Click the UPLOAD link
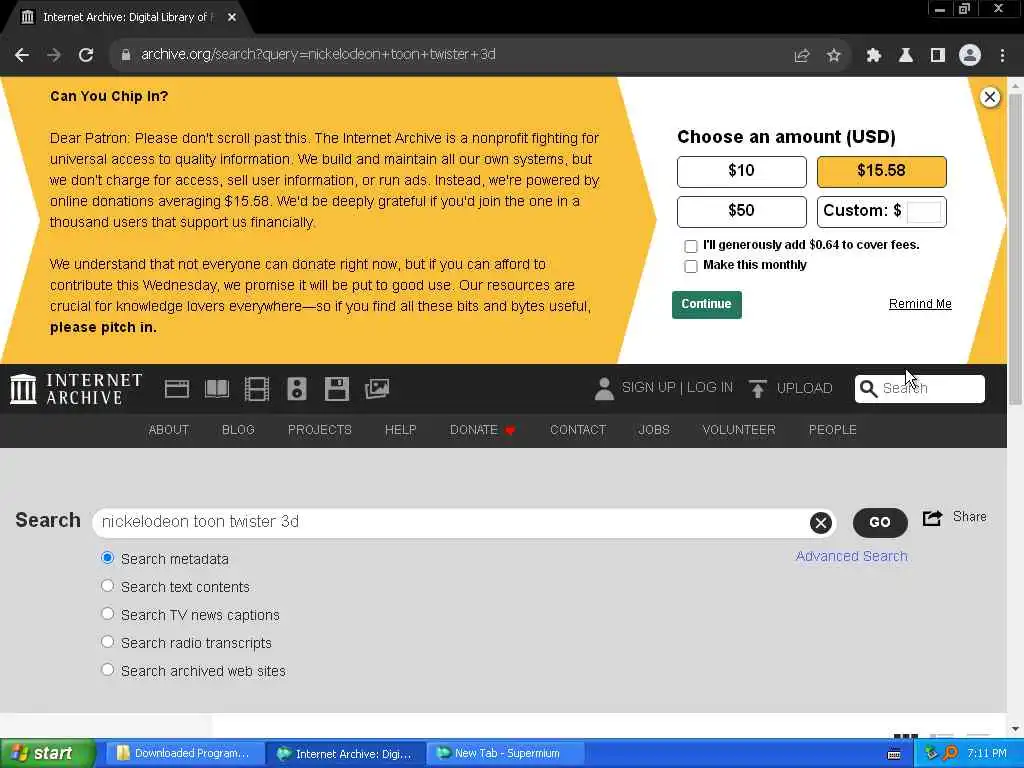The image size is (1024, 768). coord(805,389)
